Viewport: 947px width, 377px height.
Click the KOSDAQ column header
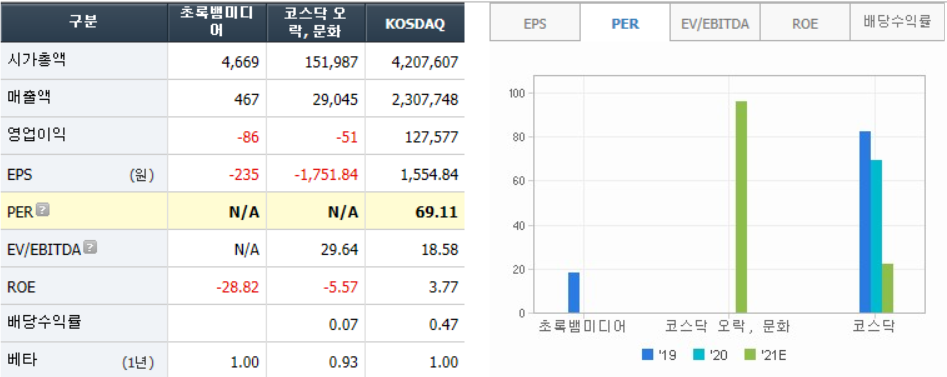415,22
